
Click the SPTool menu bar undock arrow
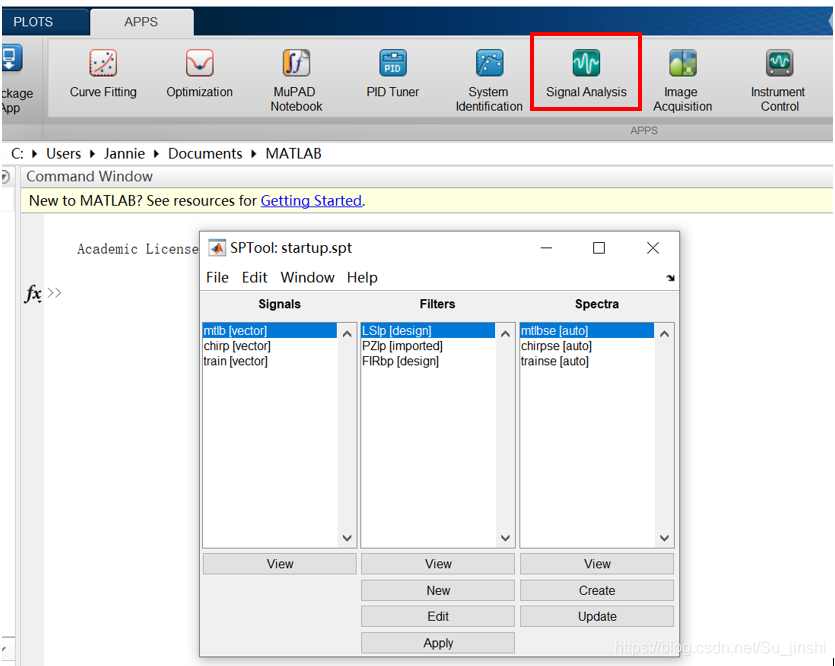[670, 278]
